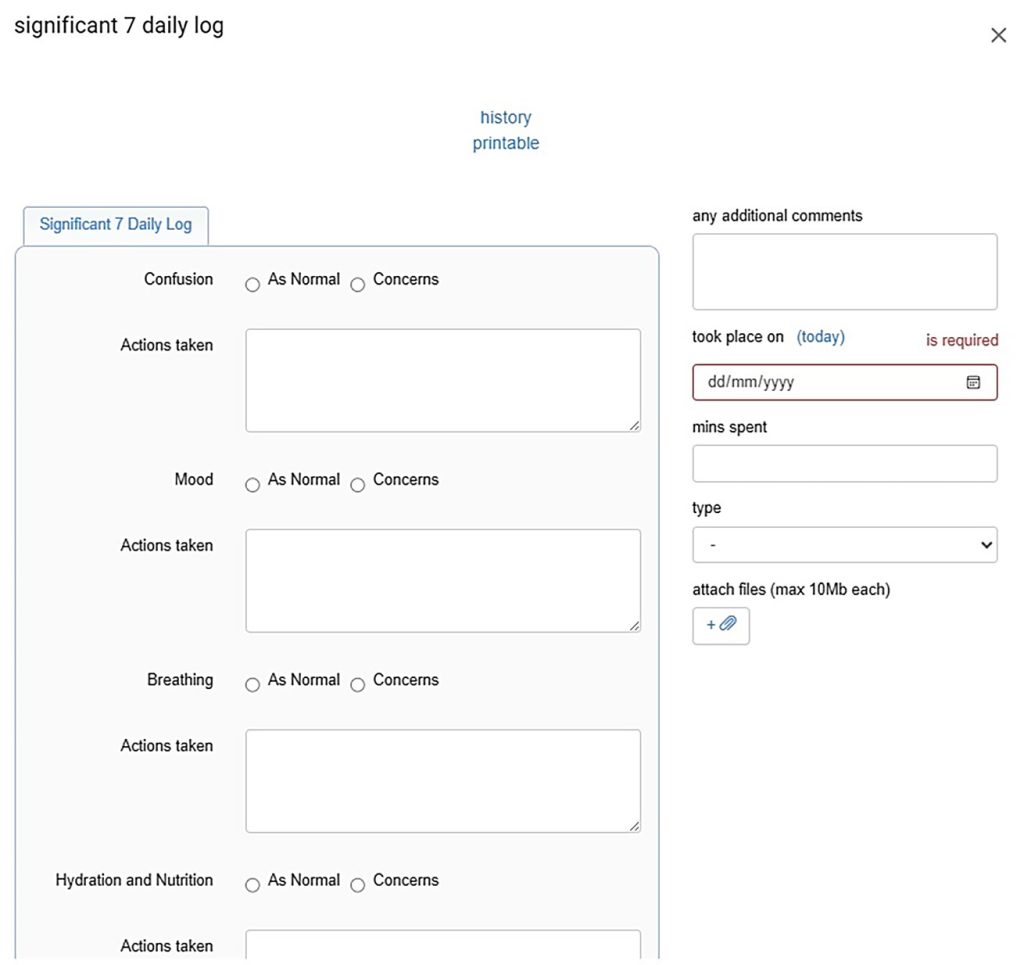Click the (today) date shortcut link

point(820,337)
